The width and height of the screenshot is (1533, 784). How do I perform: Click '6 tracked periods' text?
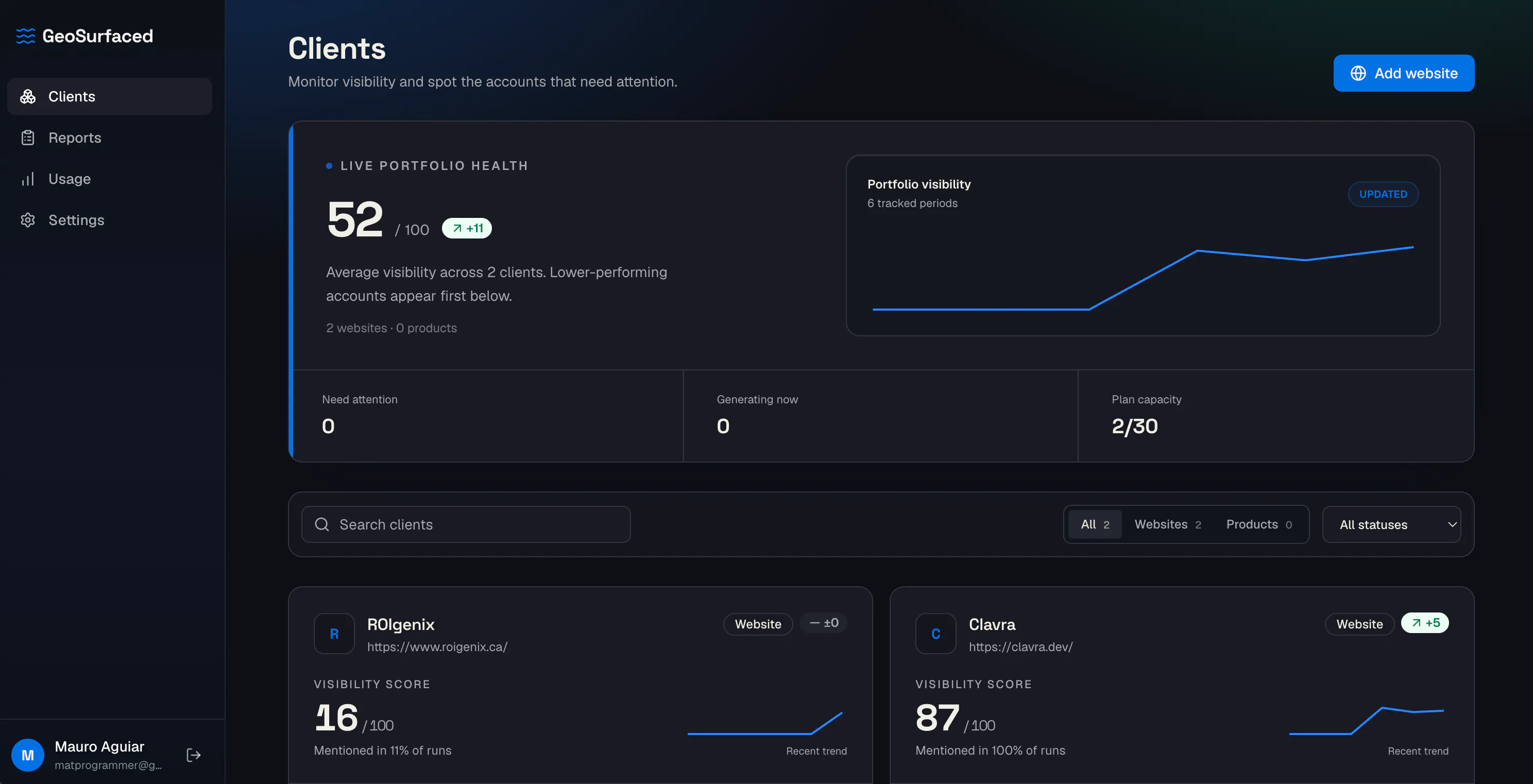click(x=912, y=203)
